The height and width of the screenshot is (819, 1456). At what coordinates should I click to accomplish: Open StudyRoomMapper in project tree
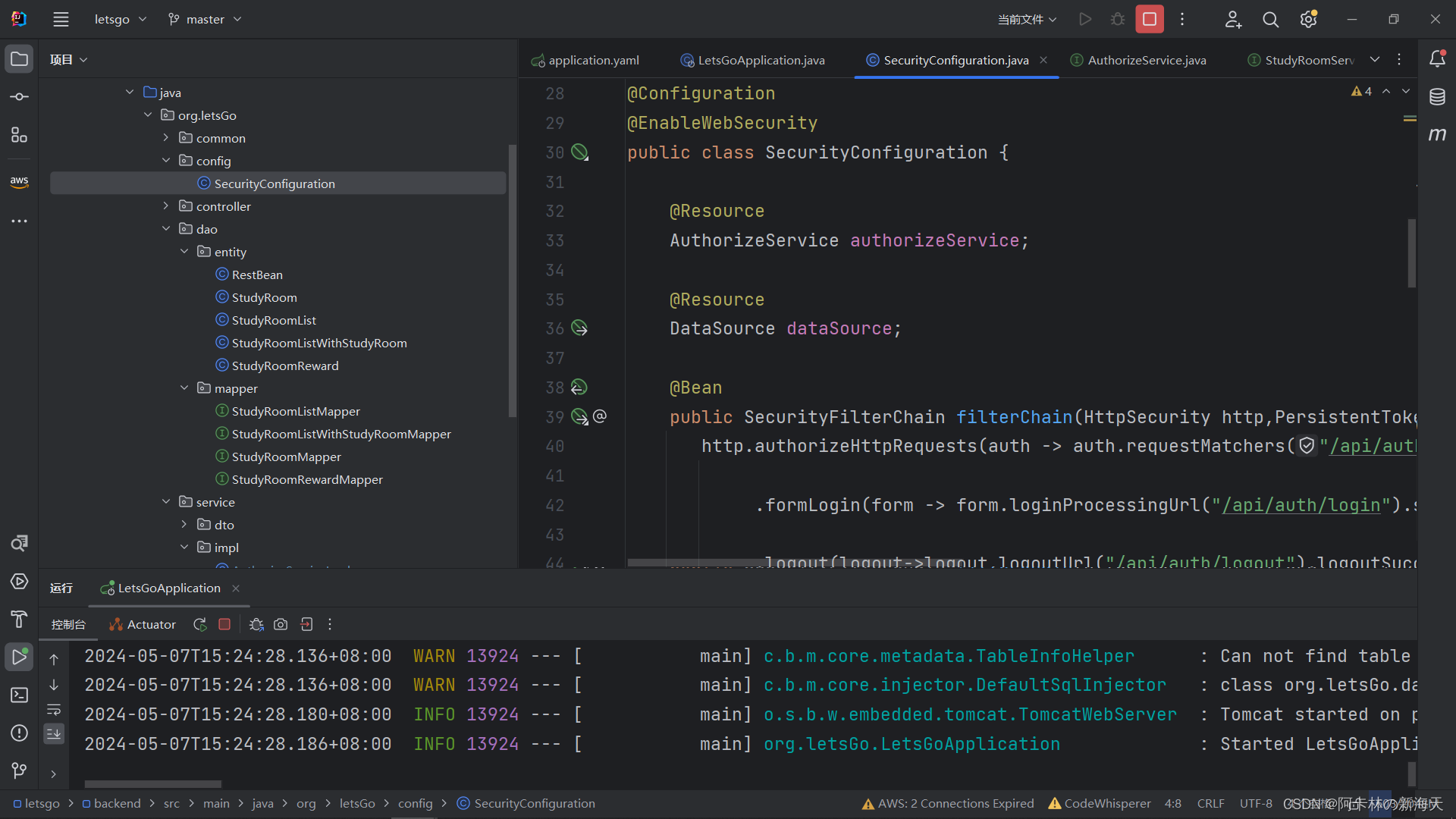pos(286,457)
